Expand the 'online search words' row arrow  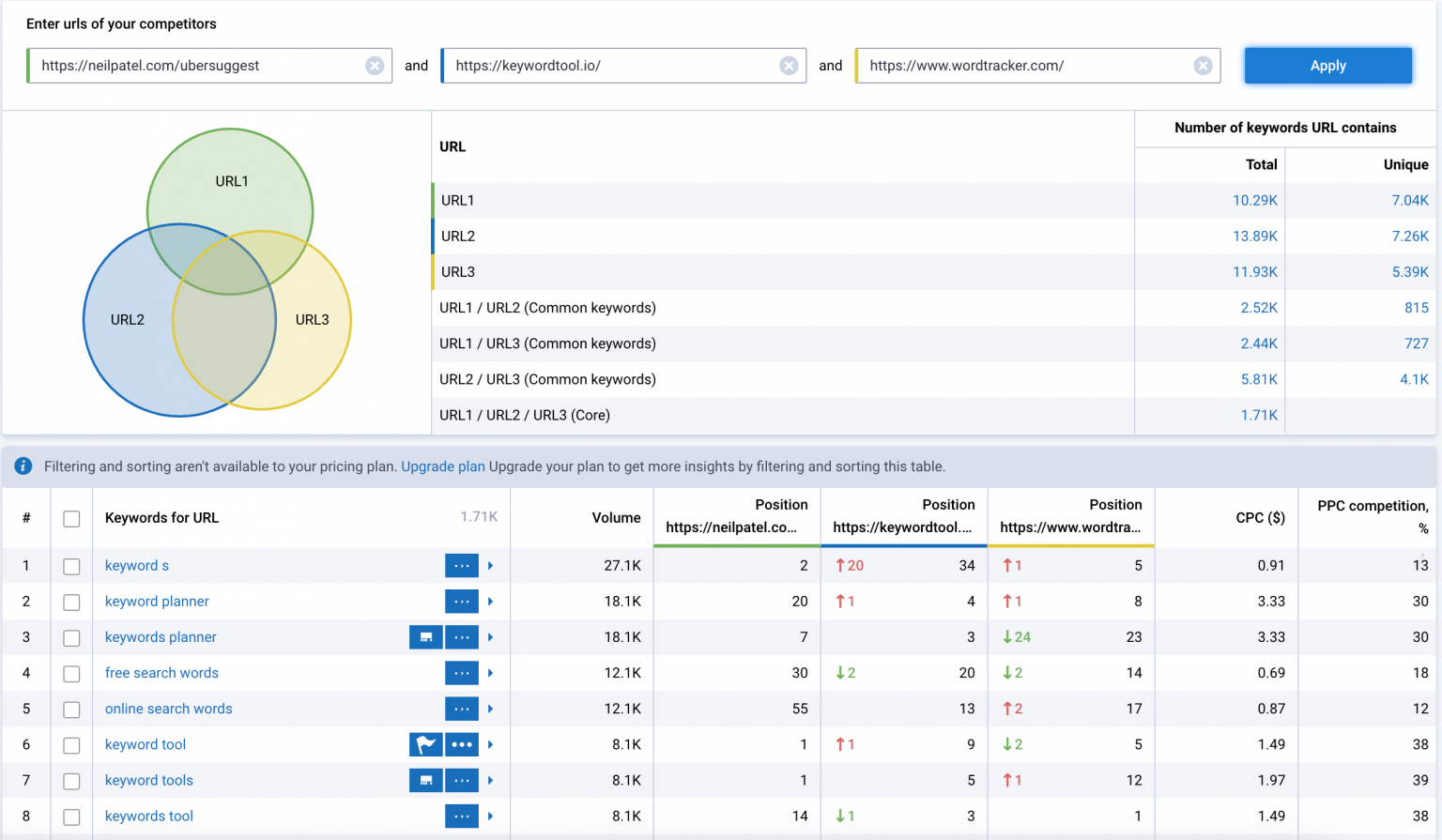coord(489,709)
